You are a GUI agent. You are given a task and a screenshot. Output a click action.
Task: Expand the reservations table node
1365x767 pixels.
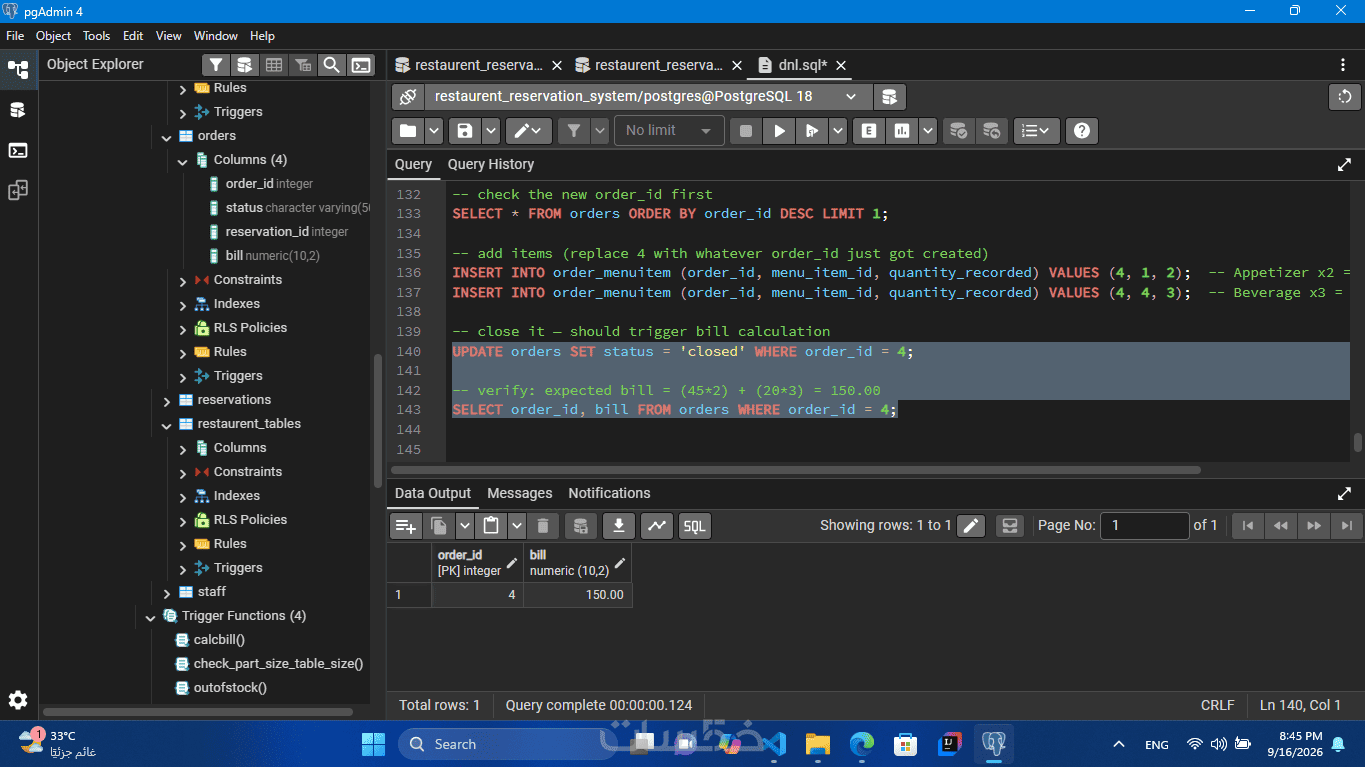click(x=166, y=400)
